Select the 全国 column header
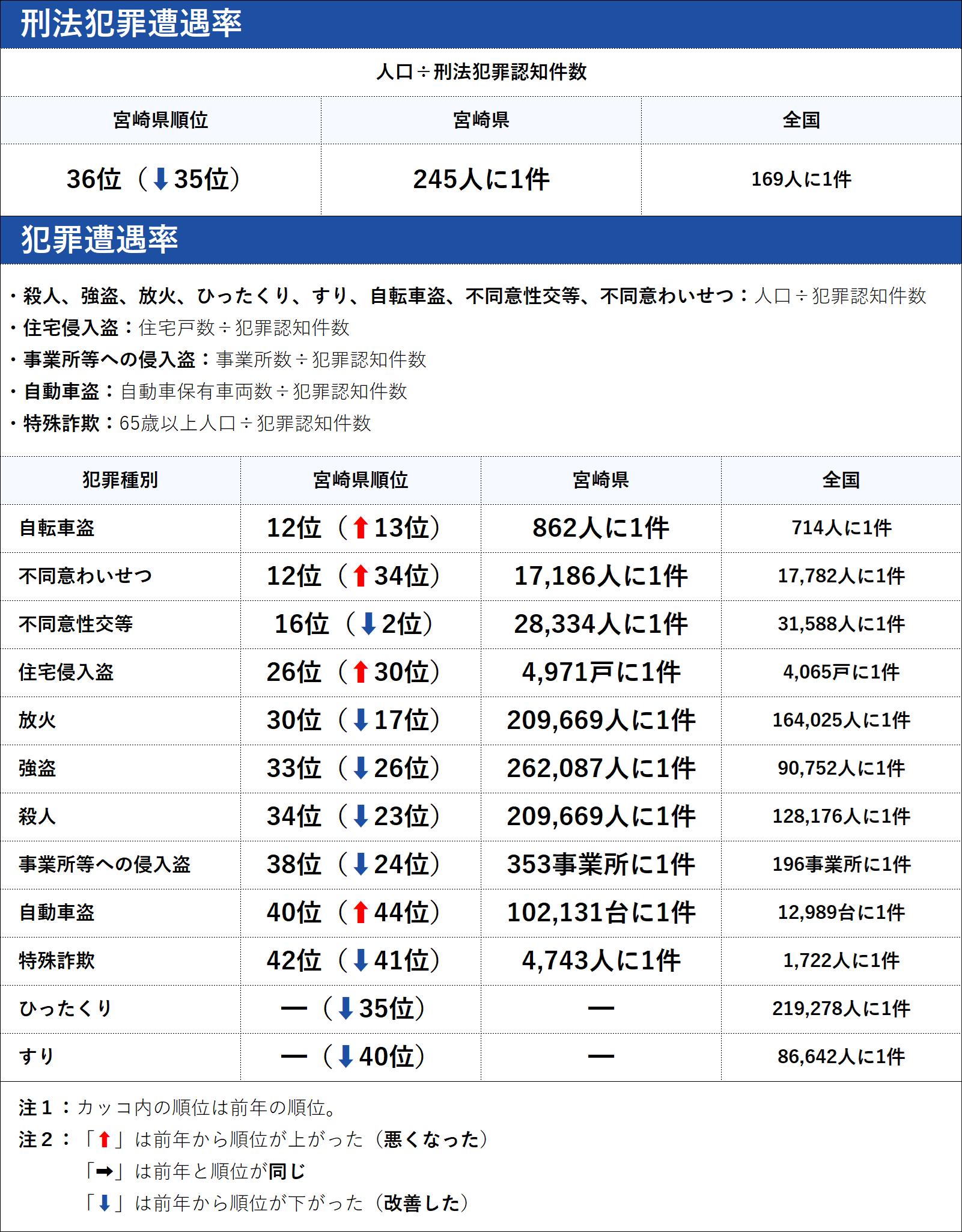The image size is (962, 1232). click(x=841, y=479)
